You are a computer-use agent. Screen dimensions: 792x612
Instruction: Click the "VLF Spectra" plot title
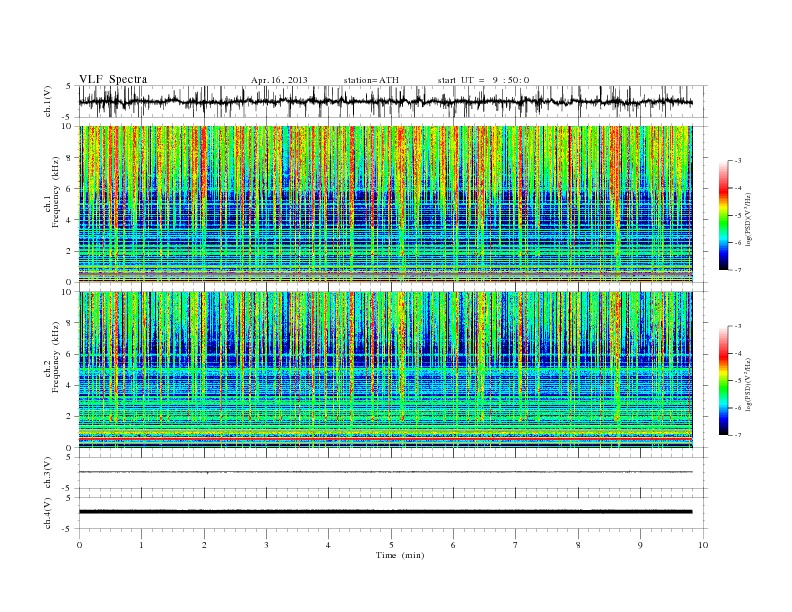click(x=113, y=79)
